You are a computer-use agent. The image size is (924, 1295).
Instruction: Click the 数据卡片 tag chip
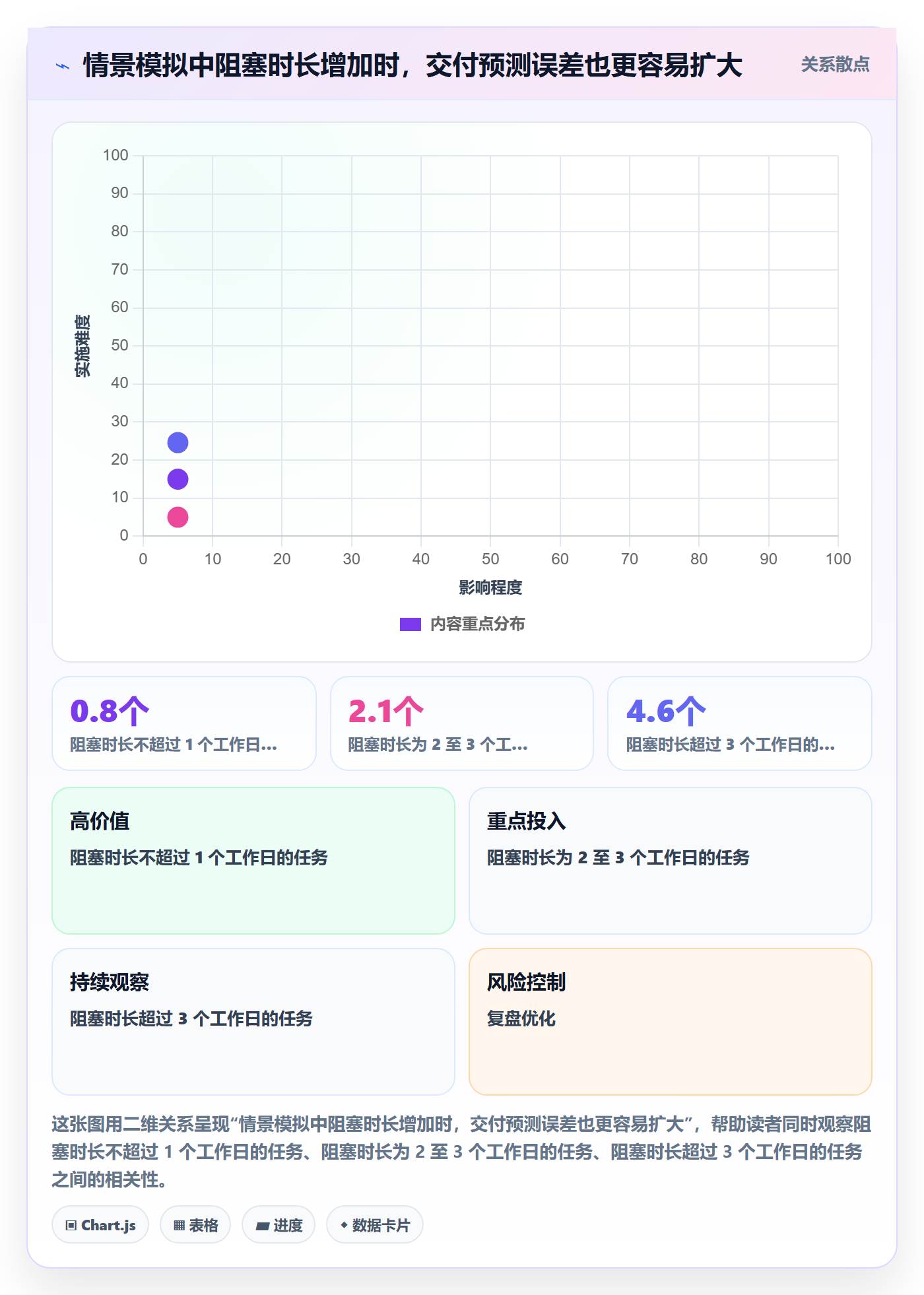(x=375, y=1225)
